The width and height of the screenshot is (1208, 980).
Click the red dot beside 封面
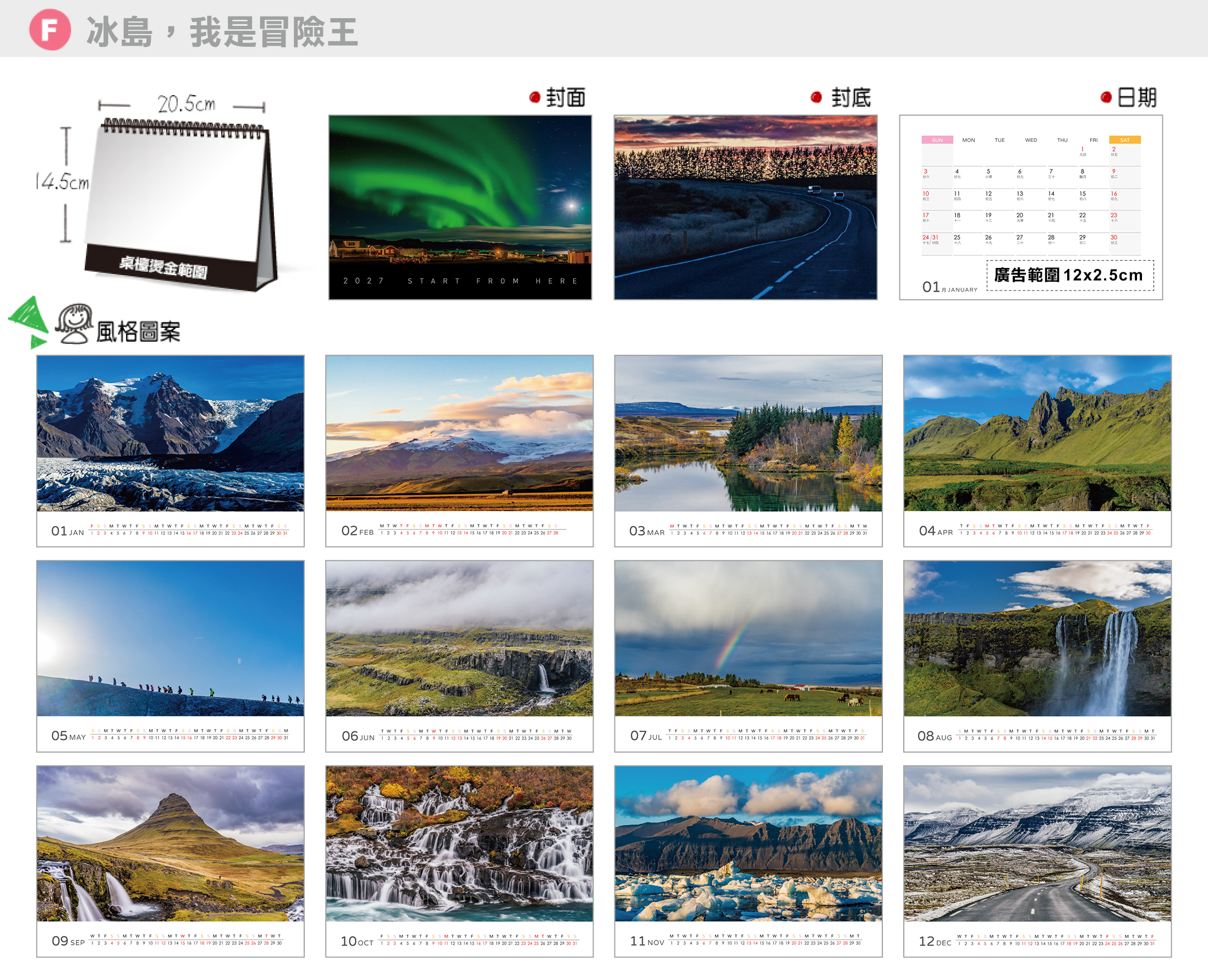click(535, 97)
